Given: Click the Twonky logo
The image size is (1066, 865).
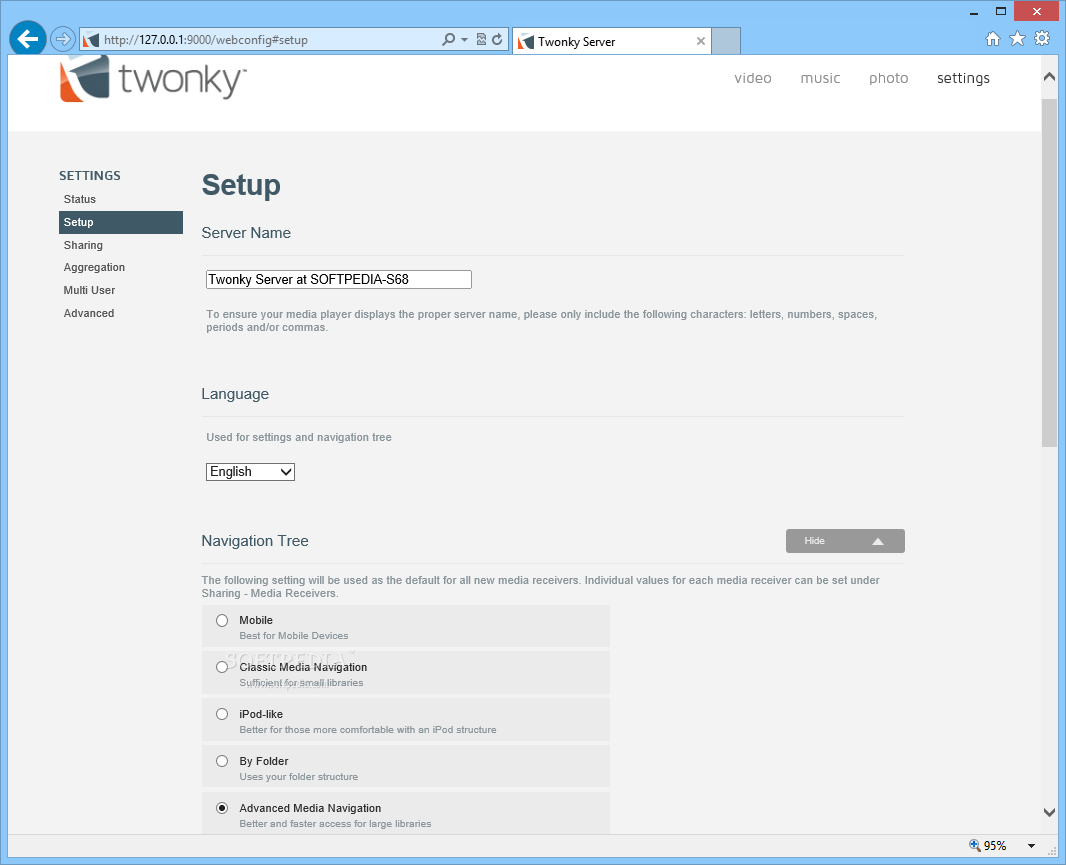Looking at the screenshot, I should [x=152, y=80].
